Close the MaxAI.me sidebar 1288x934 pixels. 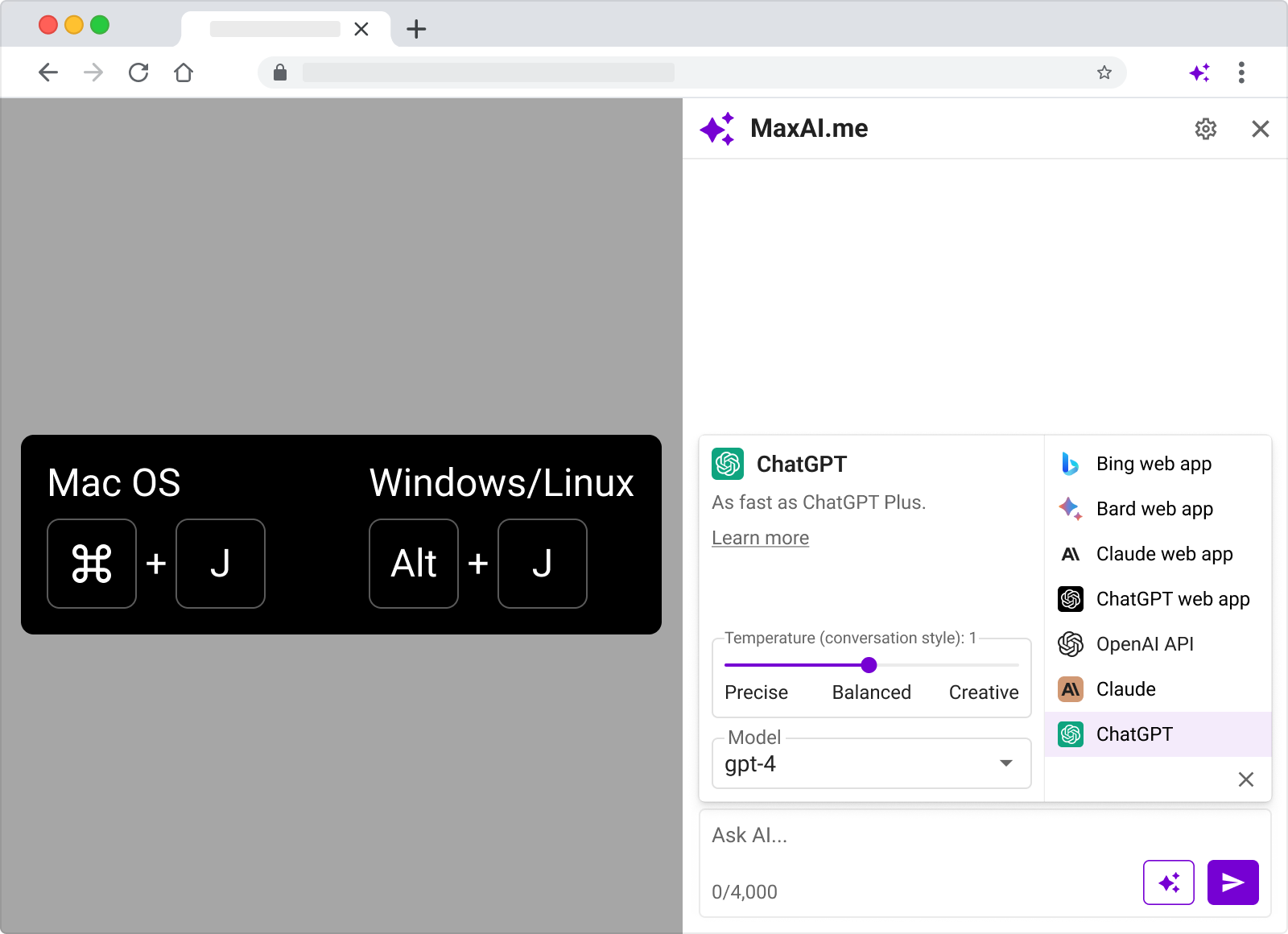(x=1261, y=129)
